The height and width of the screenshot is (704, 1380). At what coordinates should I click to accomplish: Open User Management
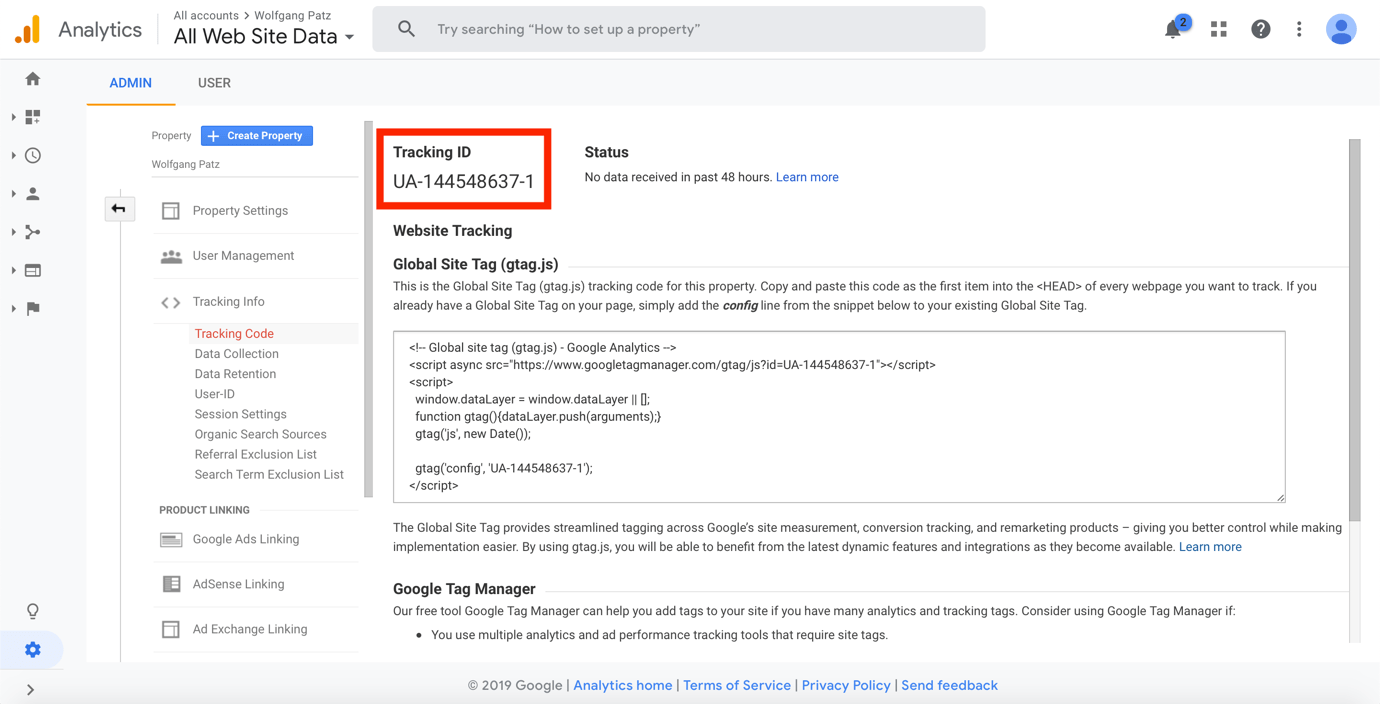point(243,256)
